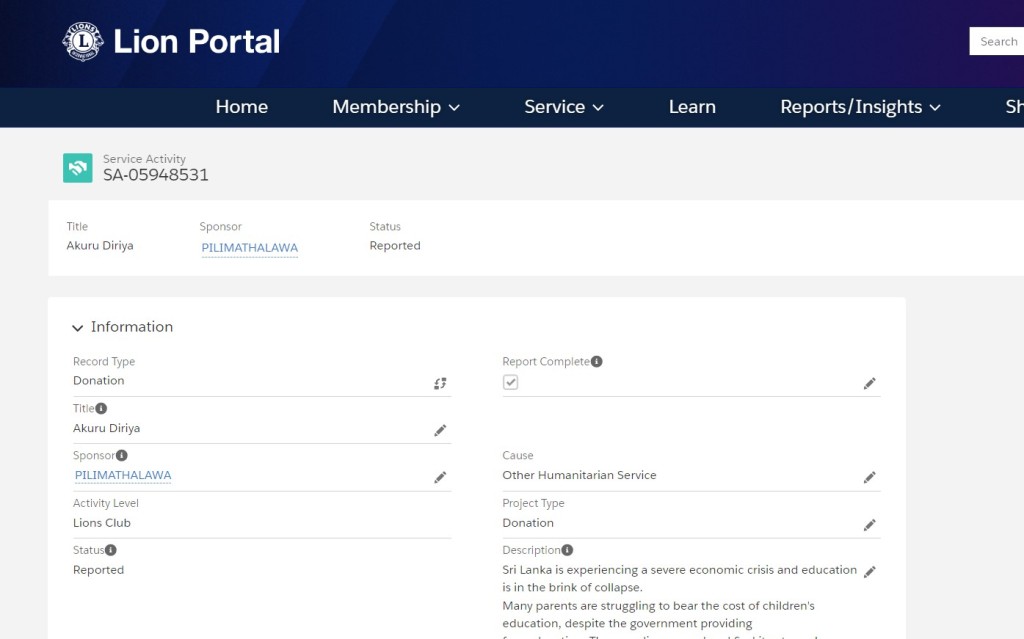Select header Title value Akuru Diriya

click(x=100, y=246)
